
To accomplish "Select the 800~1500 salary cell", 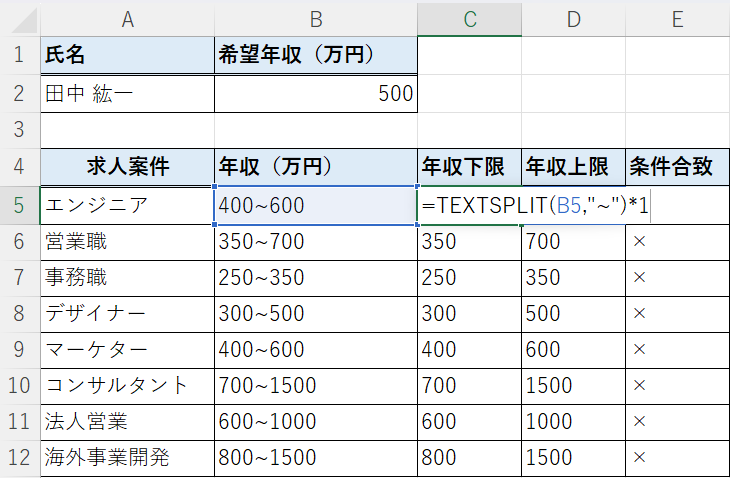I will pos(316,458).
